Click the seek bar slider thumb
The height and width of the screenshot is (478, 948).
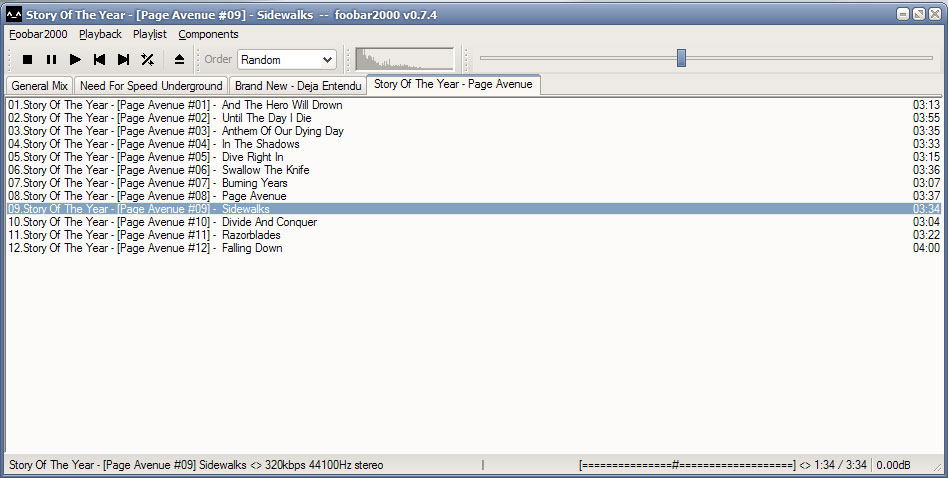(681, 58)
